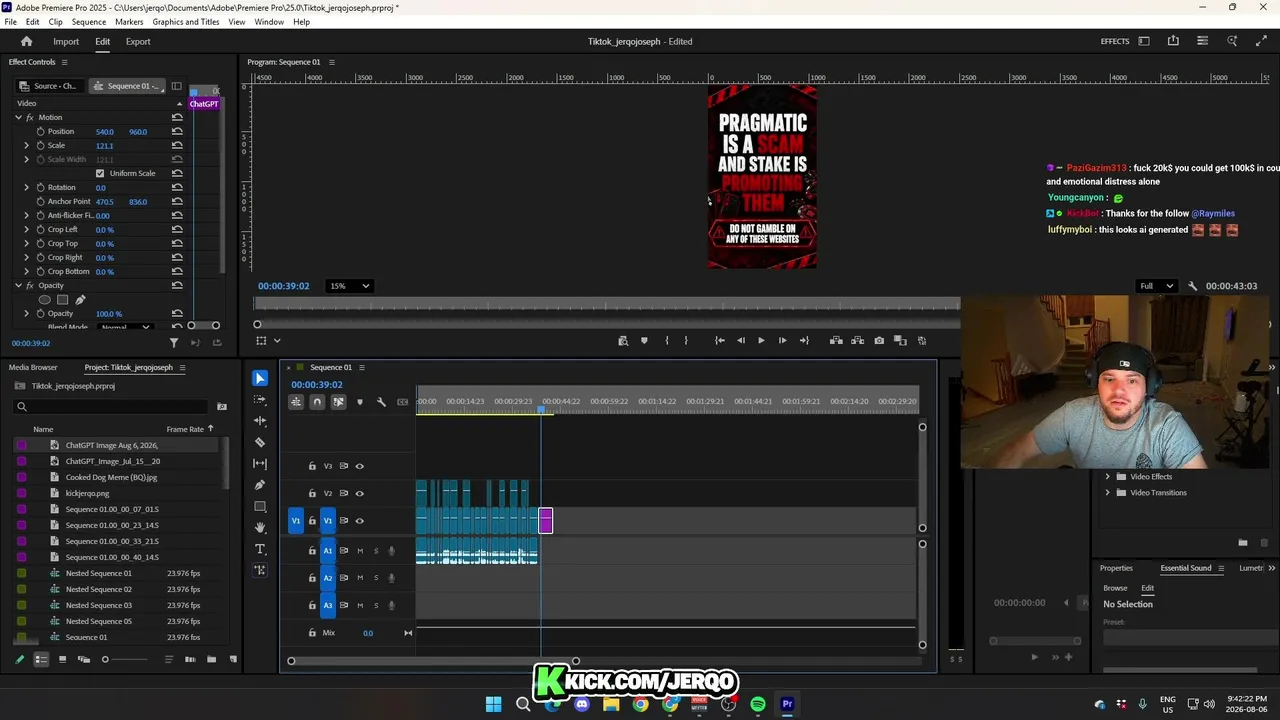
Task: Open playback resolution Full dropdown
Action: point(1157,286)
